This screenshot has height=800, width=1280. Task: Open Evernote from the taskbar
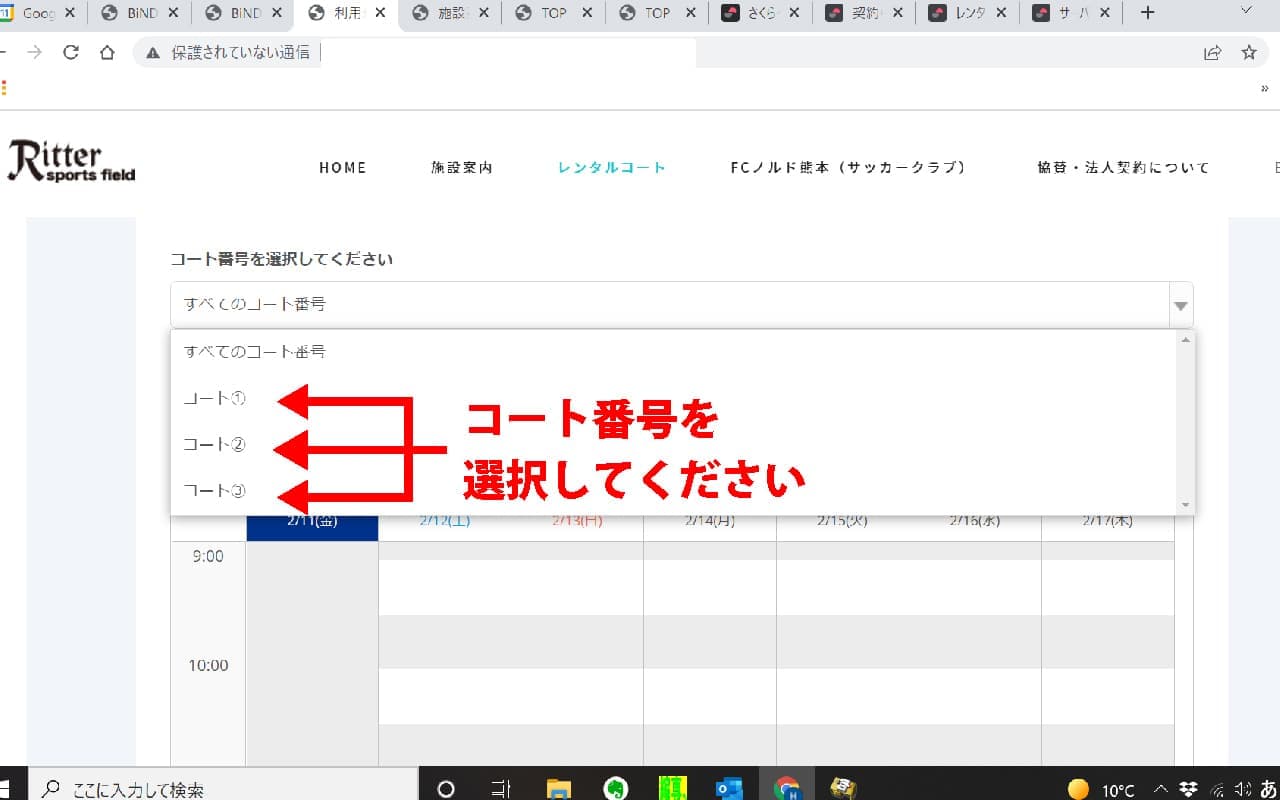pos(616,788)
